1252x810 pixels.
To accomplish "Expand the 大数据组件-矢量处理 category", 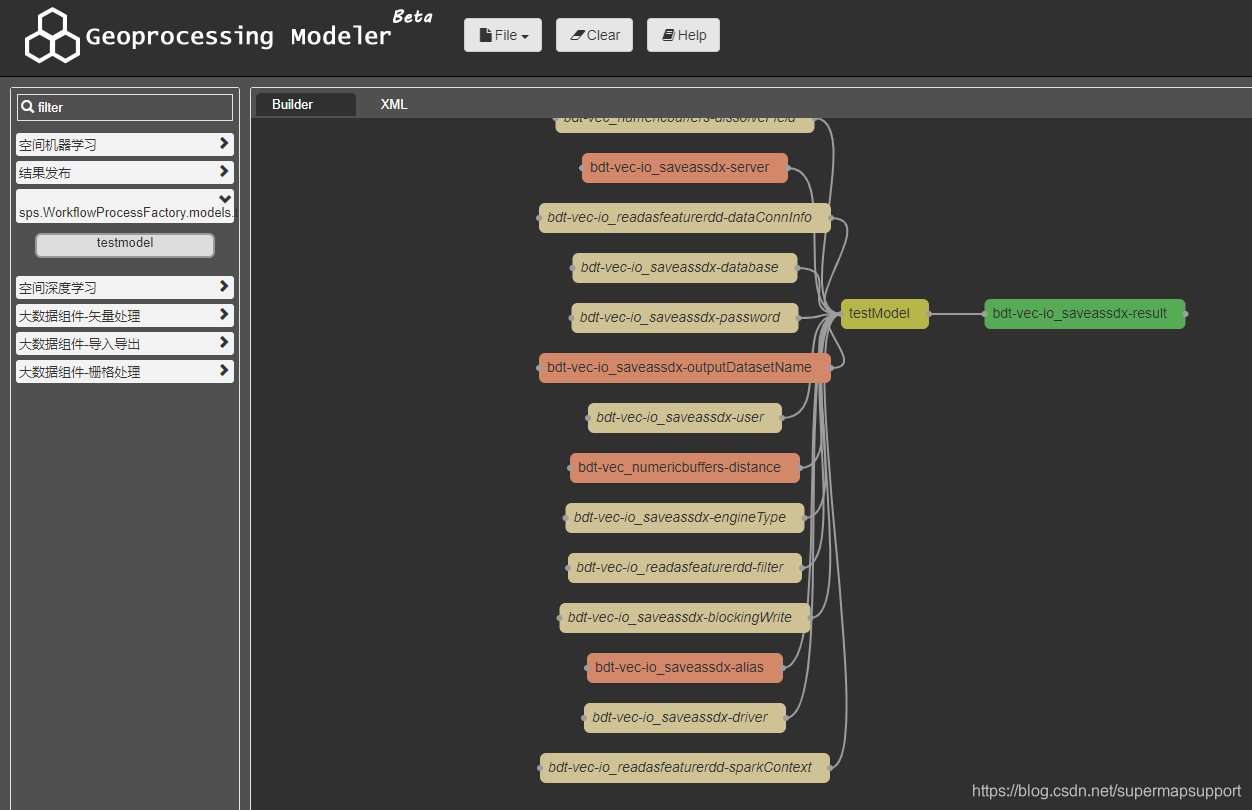I will pyautogui.click(x=125, y=316).
